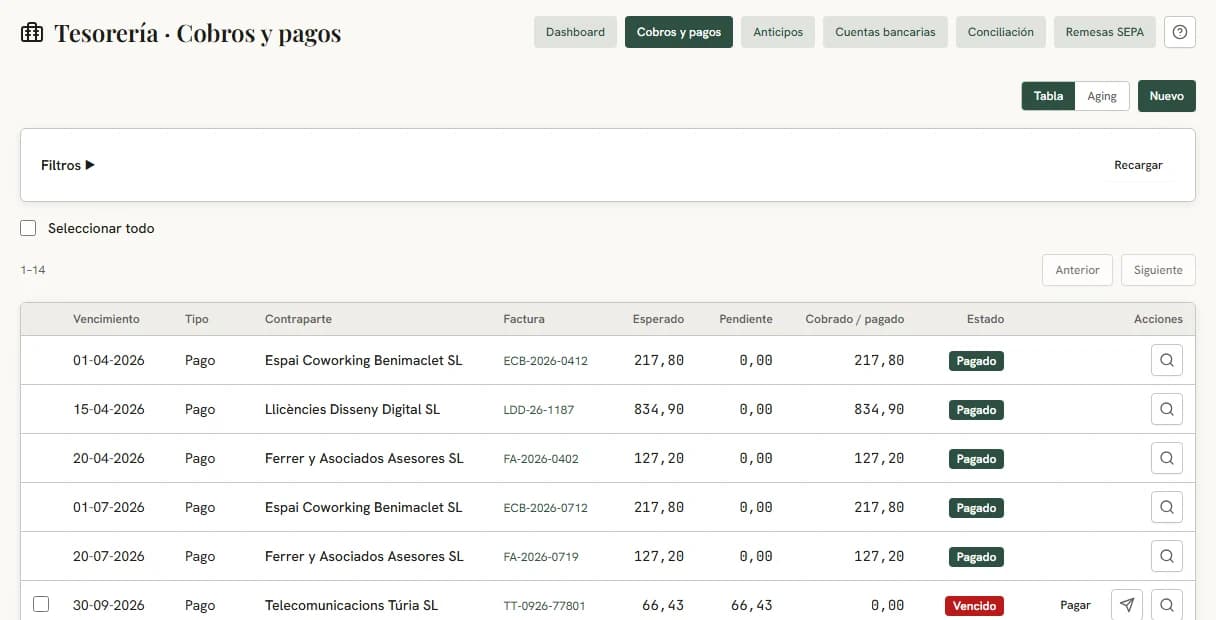Switch to Cuentas bancarias tab
This screenshot has height=620, width=1216.
(885, 32)
